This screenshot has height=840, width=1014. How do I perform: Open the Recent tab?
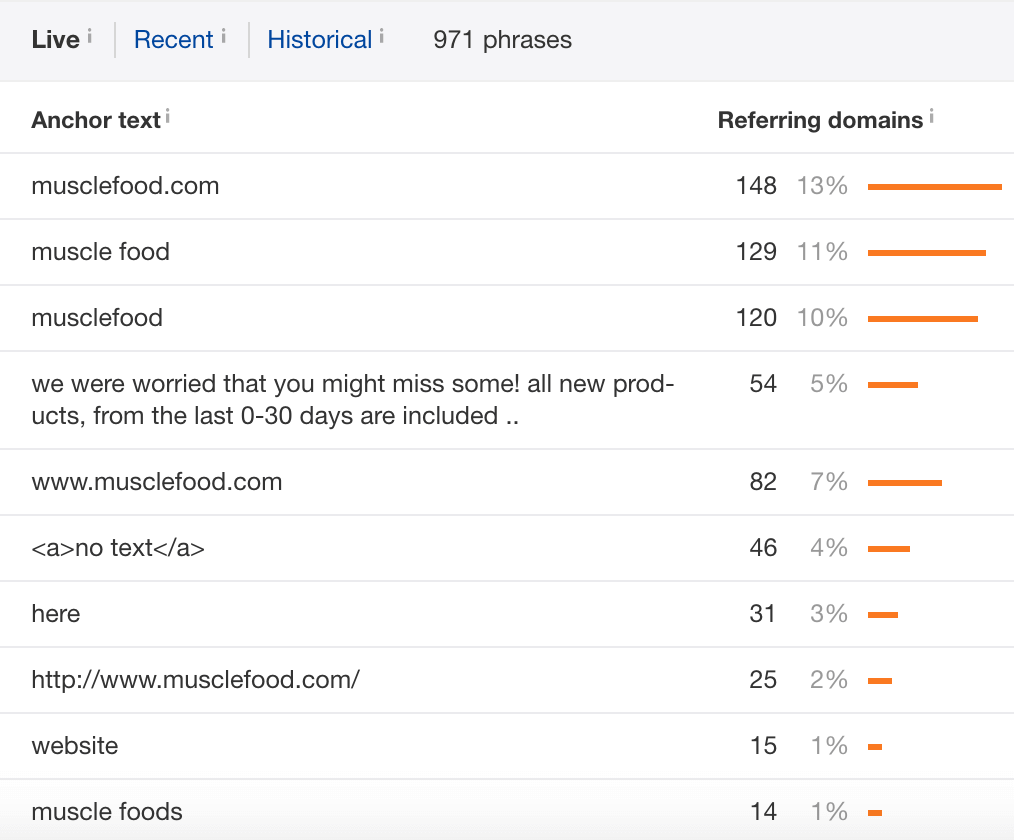point(173,39)
